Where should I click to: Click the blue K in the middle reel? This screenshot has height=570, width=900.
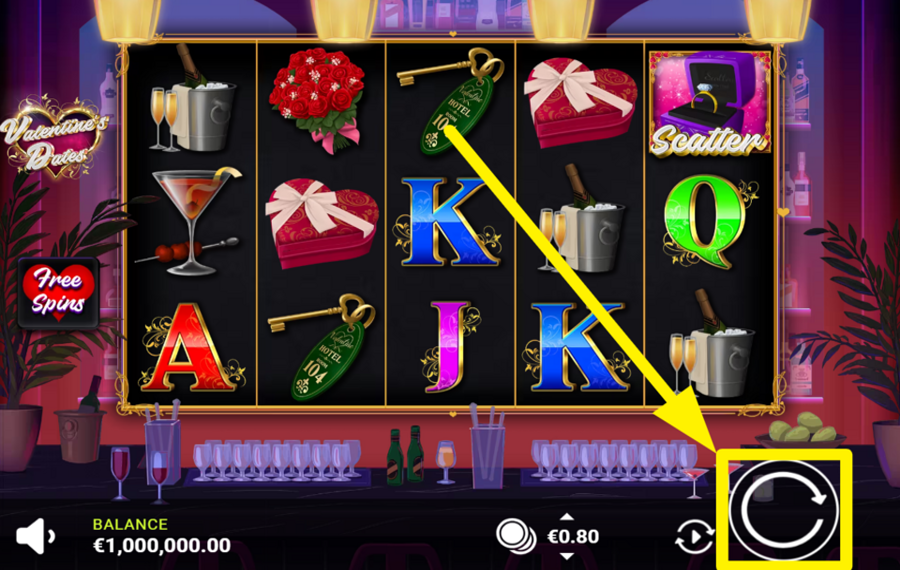[448, 222]
